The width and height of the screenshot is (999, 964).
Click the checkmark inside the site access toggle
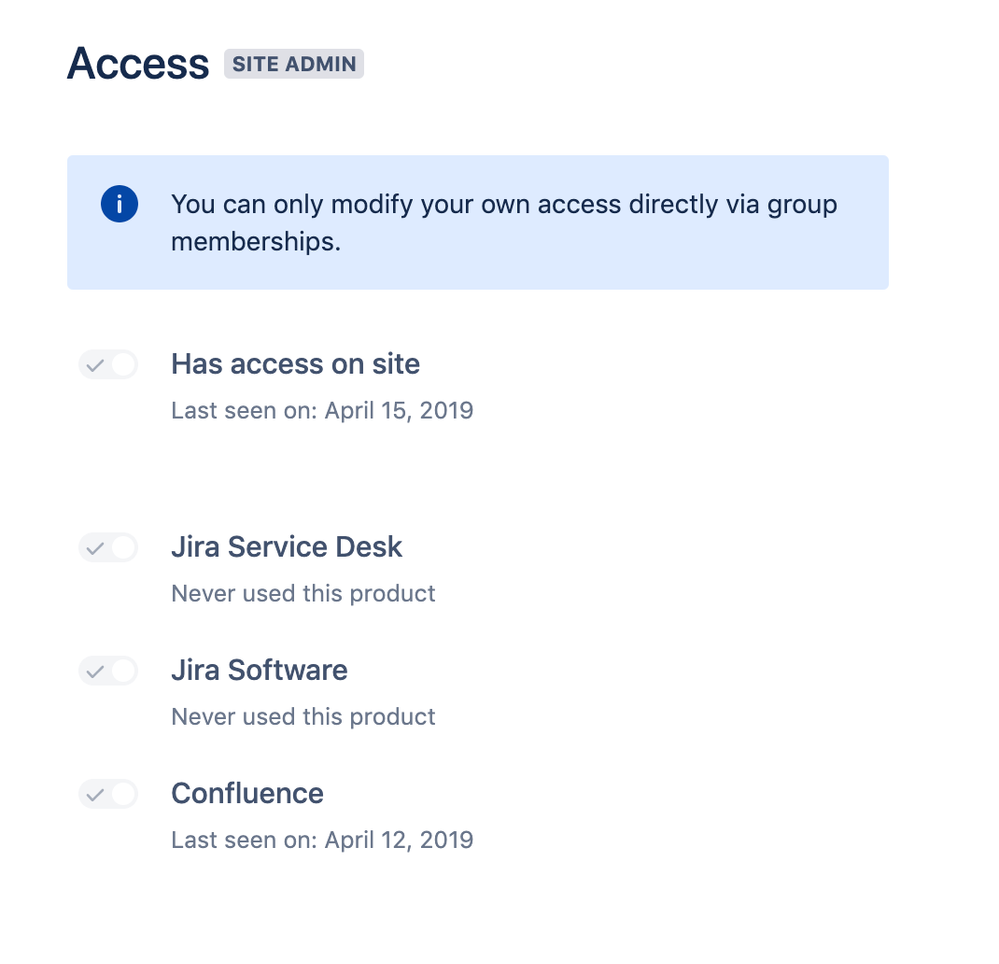pyautogui.click(x=95, y=365)
